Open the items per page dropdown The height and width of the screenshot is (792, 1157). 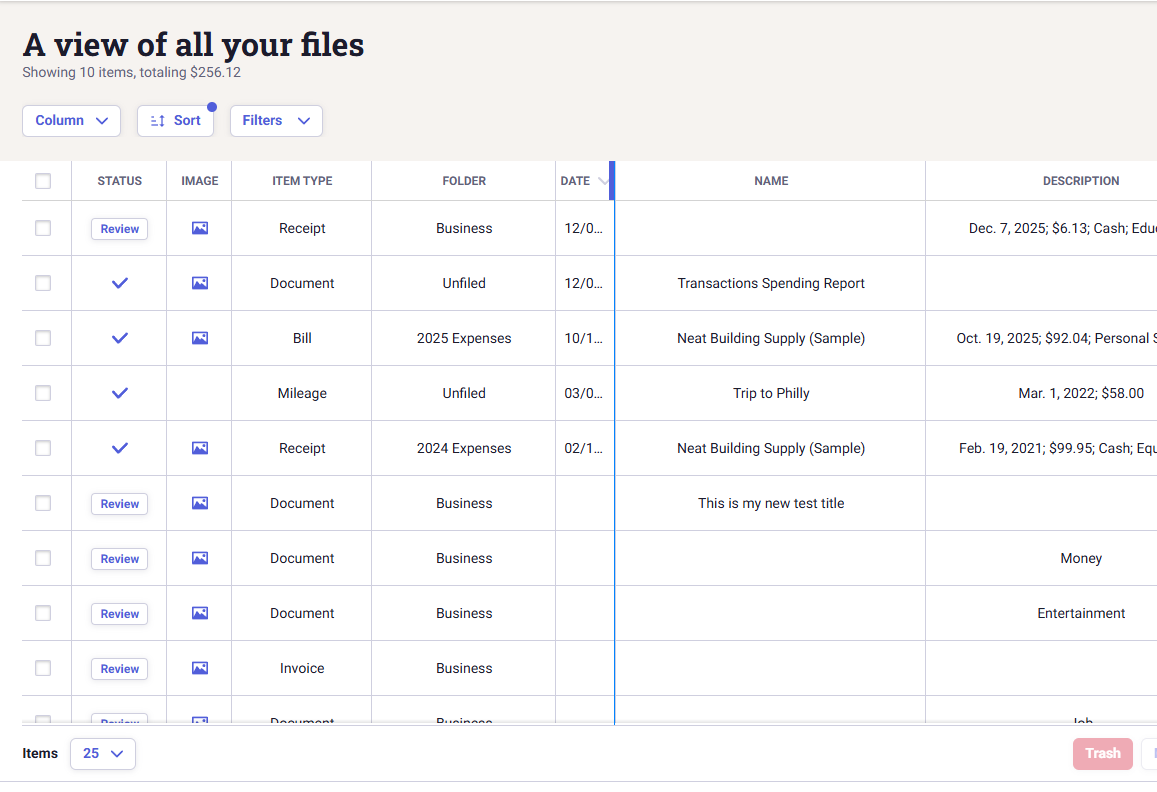[x=103, y=754]
